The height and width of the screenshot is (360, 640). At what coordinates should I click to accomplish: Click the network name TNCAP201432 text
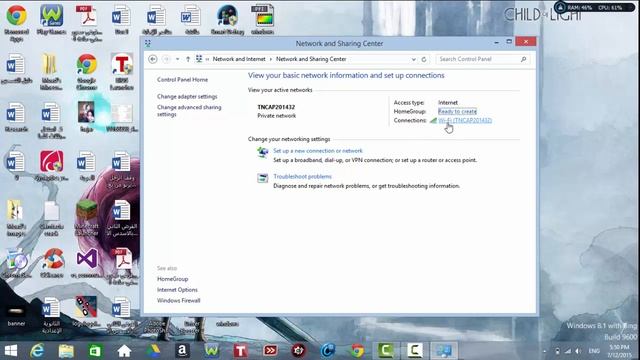click(x=276, y=107)
